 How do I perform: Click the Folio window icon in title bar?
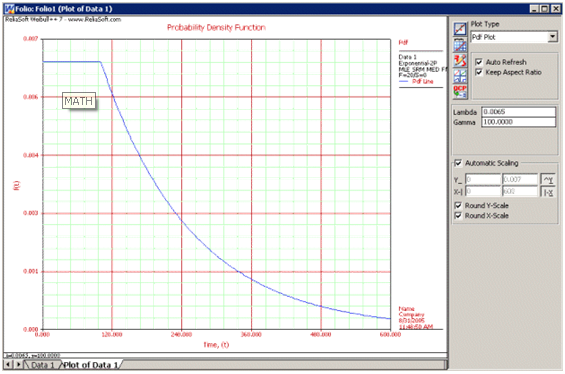[x=9, y=9]
